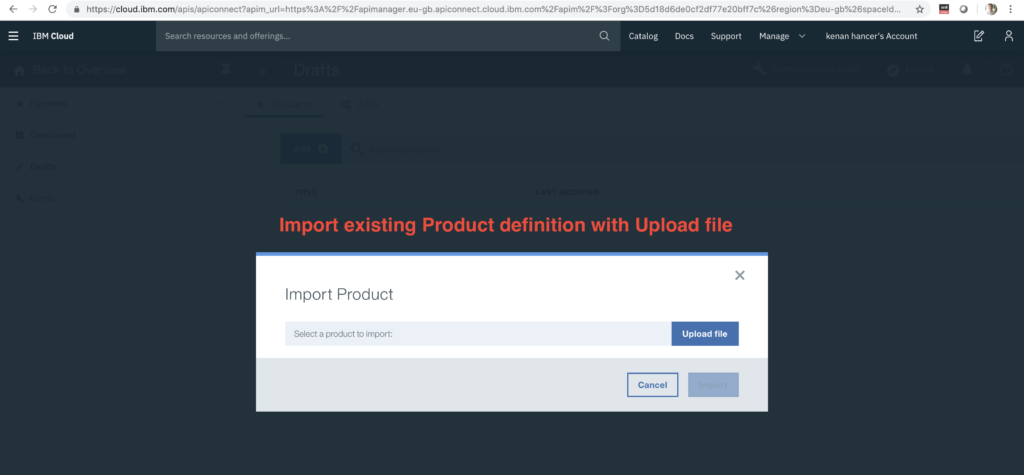The height and width of the screenshot is (475, 1024).
Task: Open kenan hancer's Account switcher
Action: tap(871, 36)
